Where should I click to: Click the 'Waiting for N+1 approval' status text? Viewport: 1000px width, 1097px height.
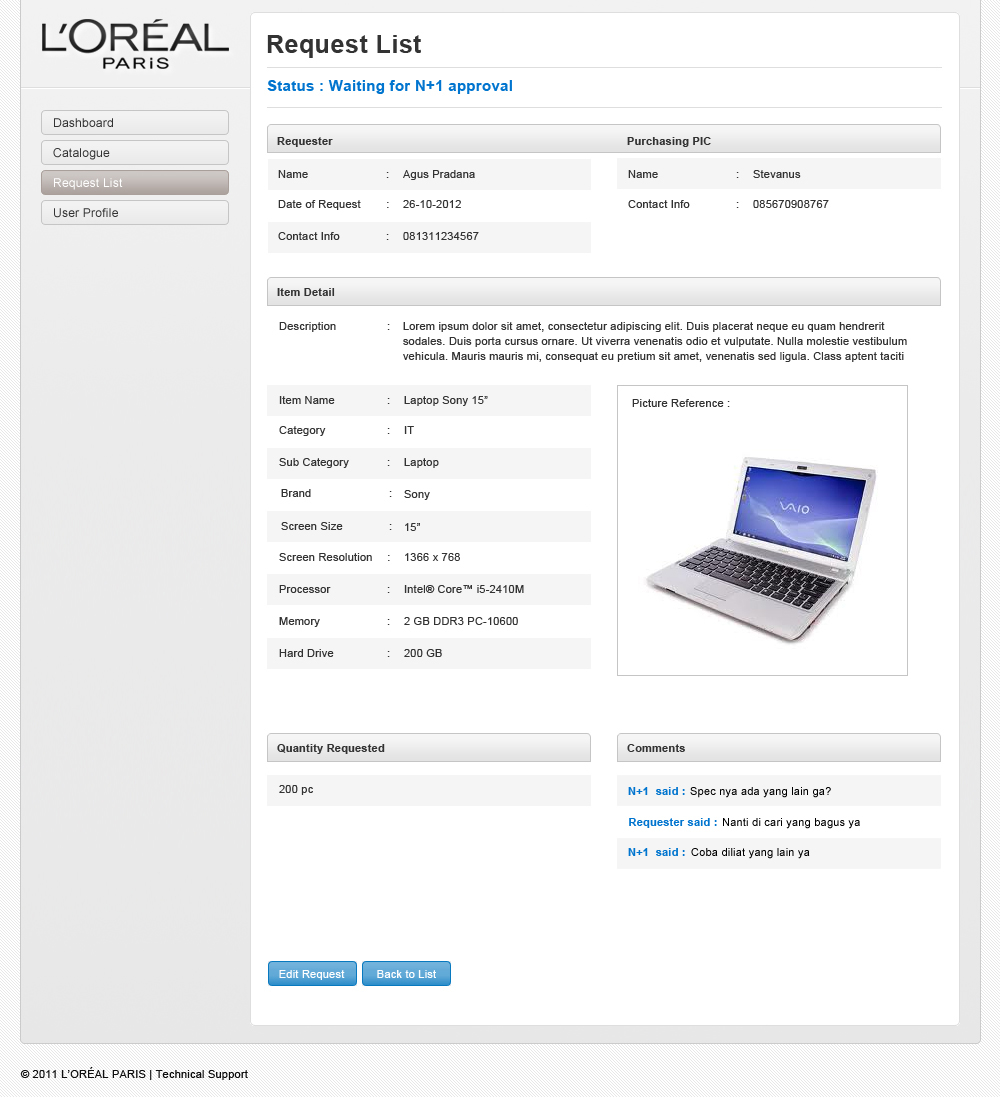click(390, 86)
